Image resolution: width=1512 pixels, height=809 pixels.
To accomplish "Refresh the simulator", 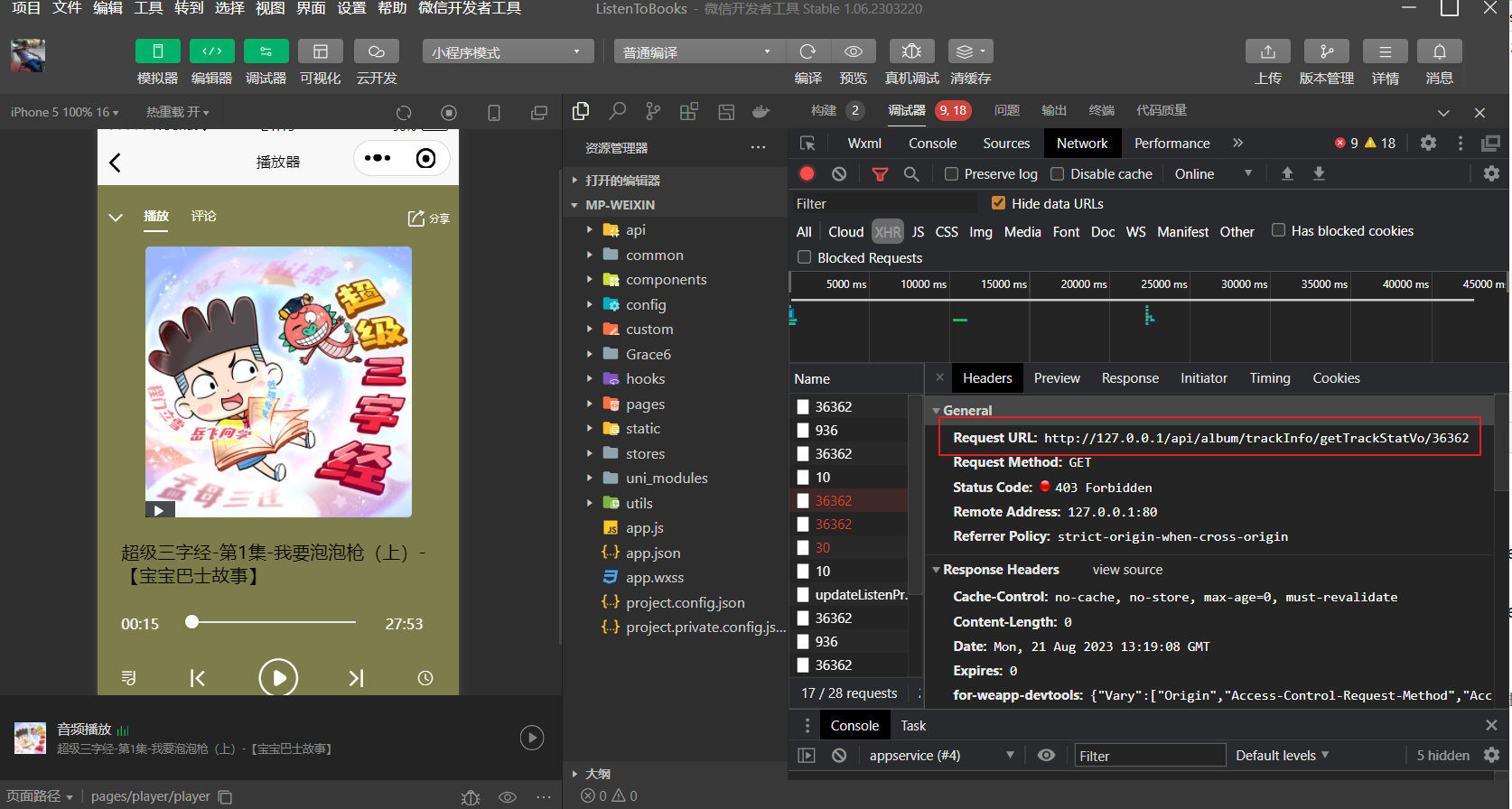I will pyautogui.click(x=404, y=113).
